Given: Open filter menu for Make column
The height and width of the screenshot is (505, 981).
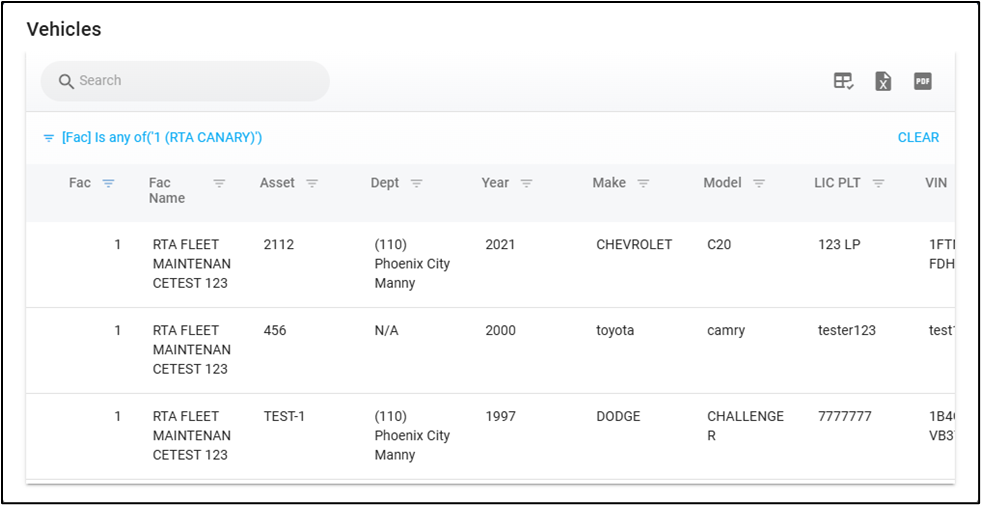Looking at the screenshot, I should 643,183.
